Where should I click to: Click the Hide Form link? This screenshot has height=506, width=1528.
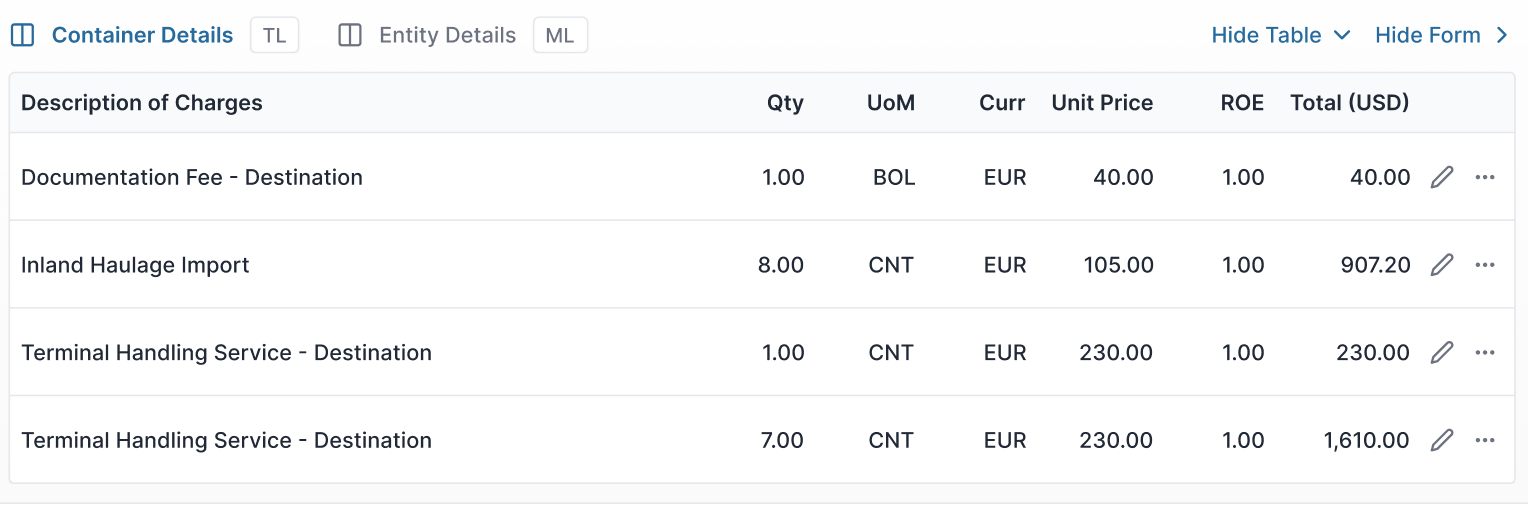(1427, 36)
